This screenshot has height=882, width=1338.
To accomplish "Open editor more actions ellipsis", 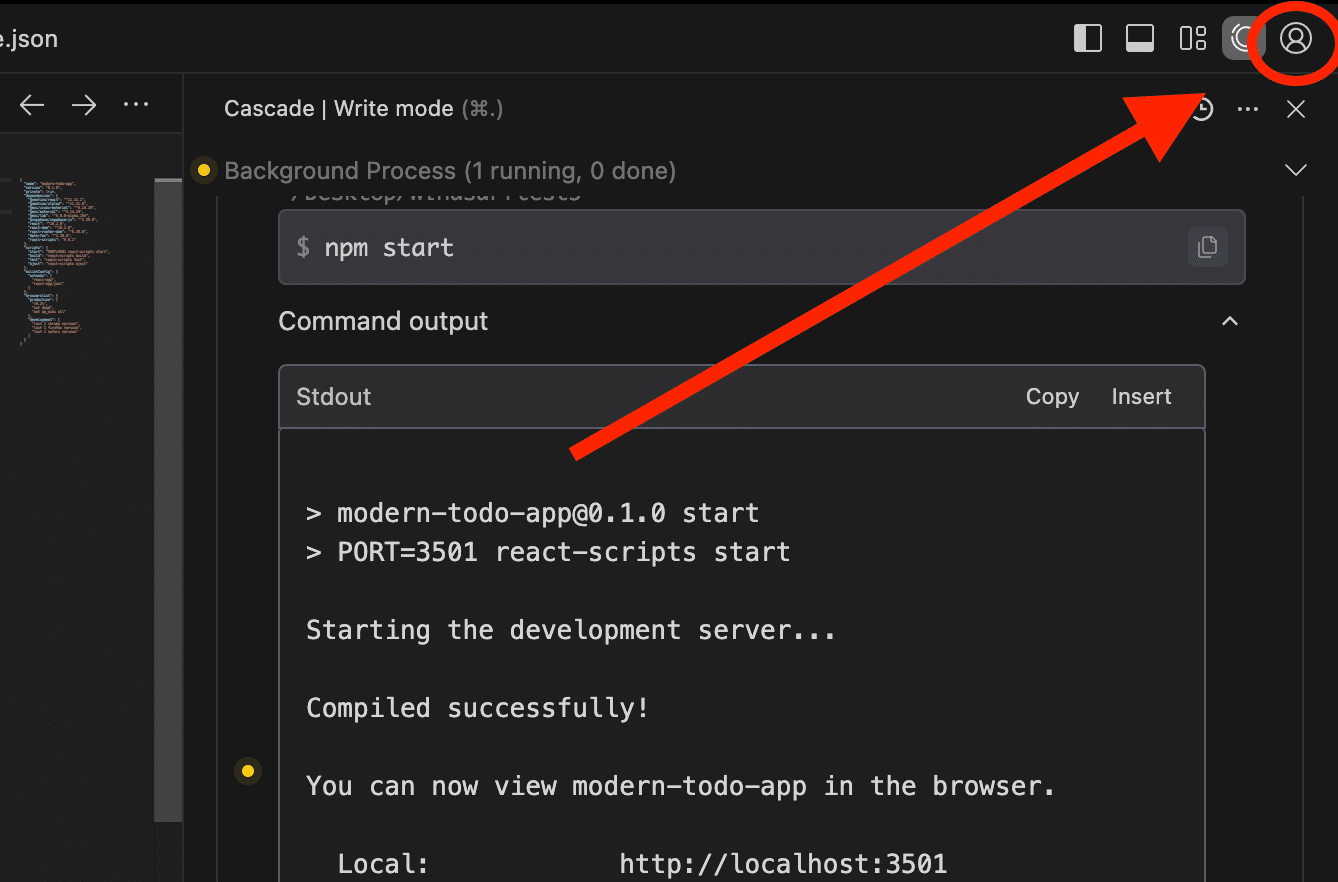I will click(x=136, y=105).
